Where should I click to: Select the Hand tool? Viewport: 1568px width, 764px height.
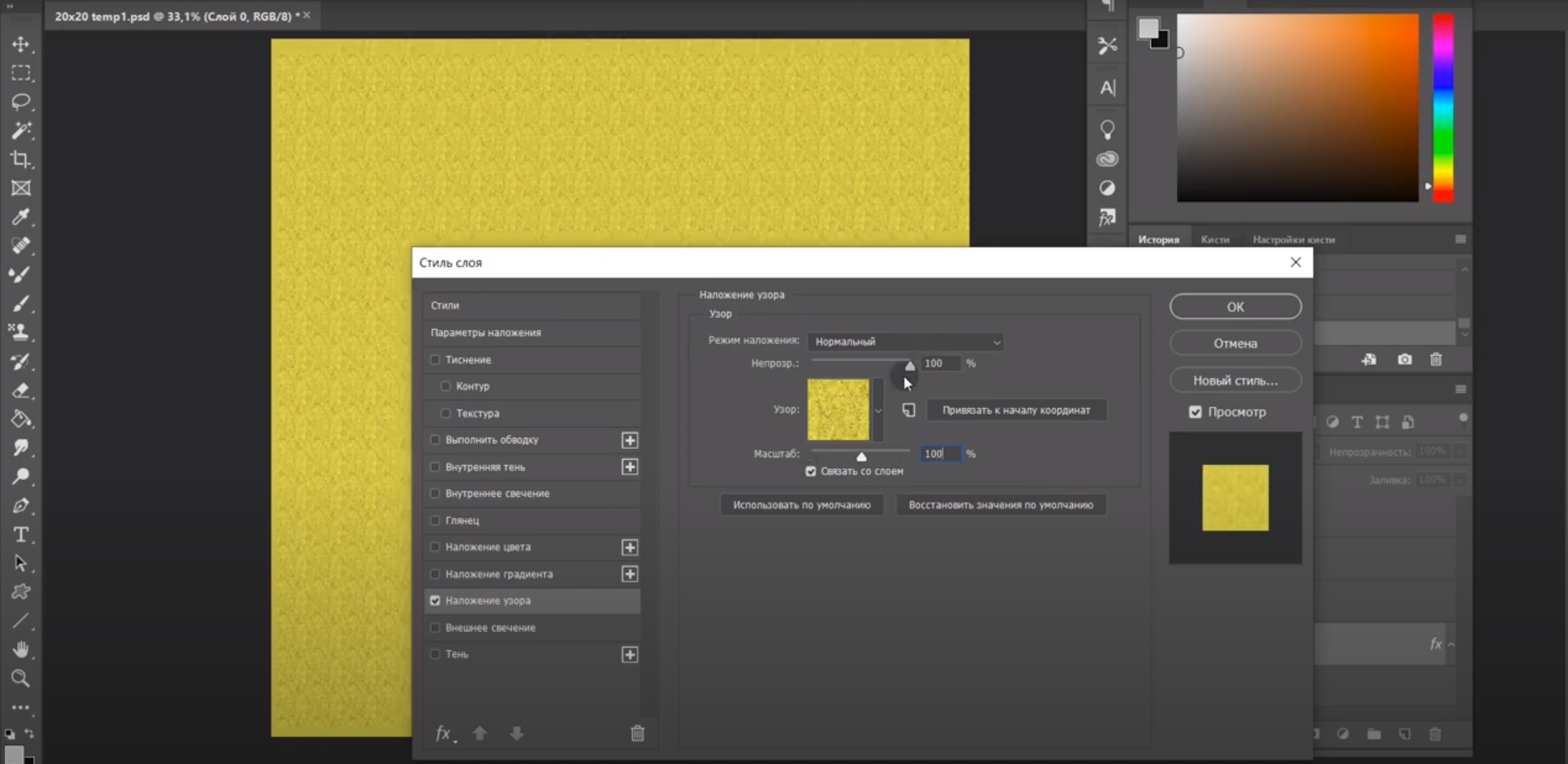[x=21, y=649]
